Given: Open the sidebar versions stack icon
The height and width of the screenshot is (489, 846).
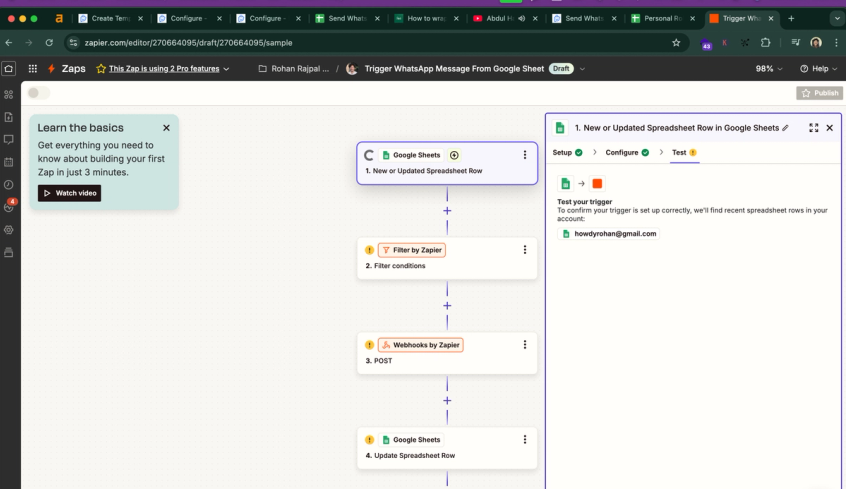Looking at the screenshot, I should 9,252.
